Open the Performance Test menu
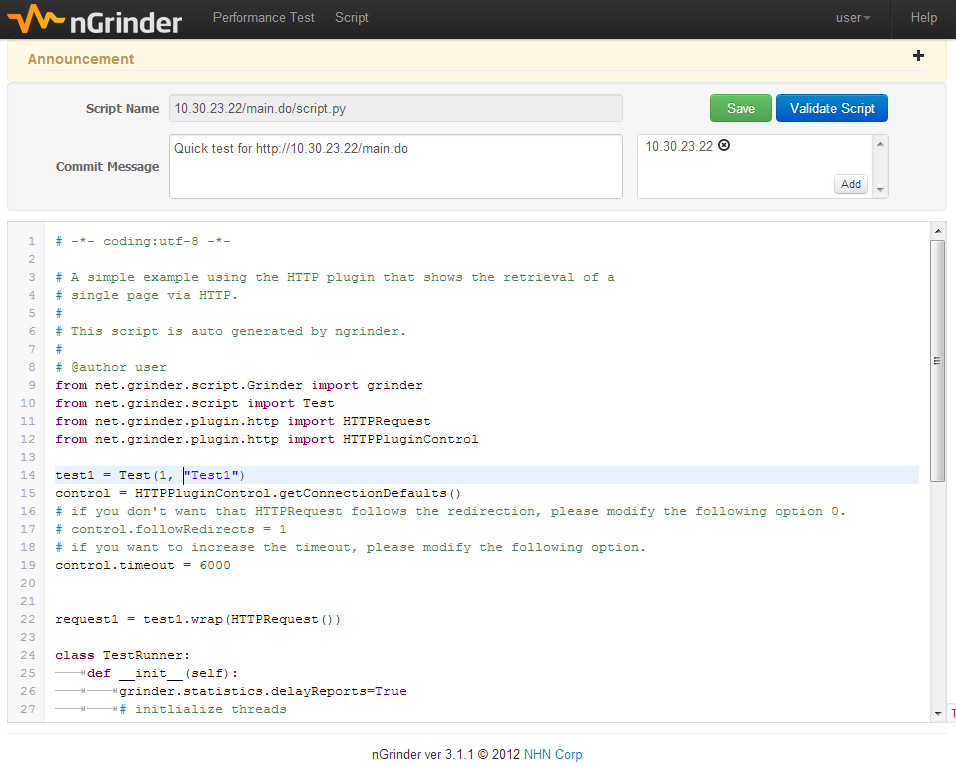Screen dimensions: 956x767 [263, 18]
